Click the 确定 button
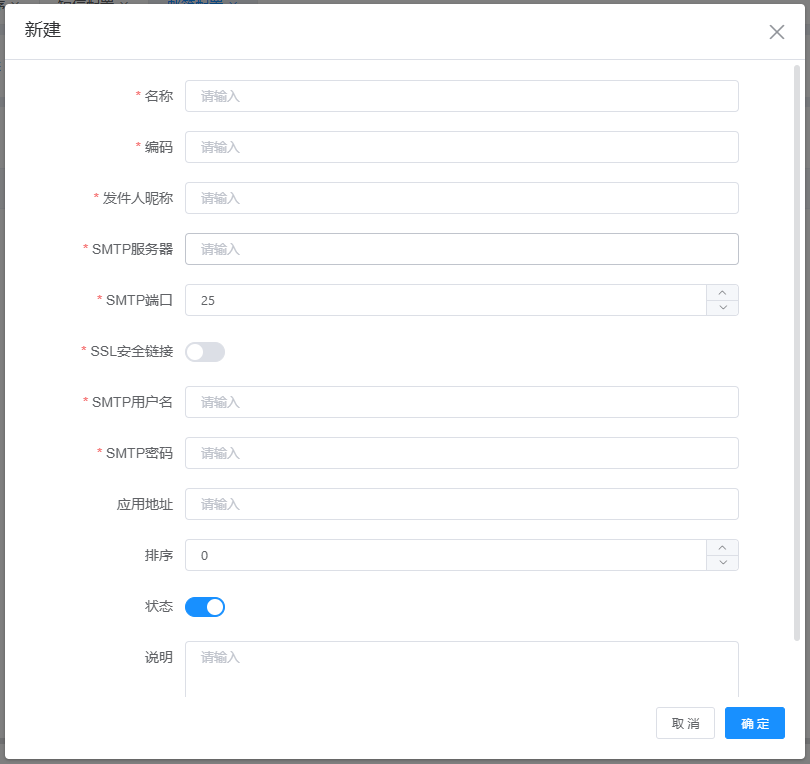This screenshot has height=764, width=810. pyautogui.click(x=754, y=723)
